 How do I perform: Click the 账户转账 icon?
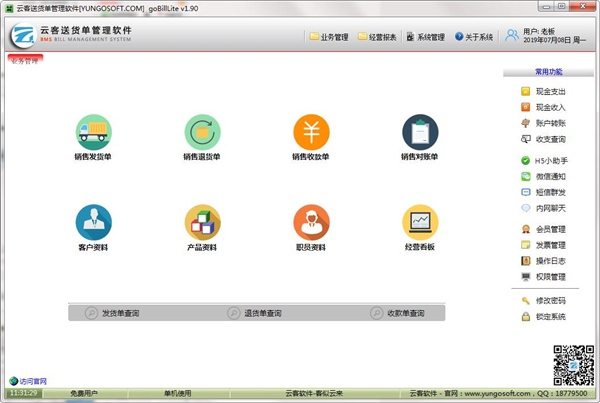[x=526, y=123]
